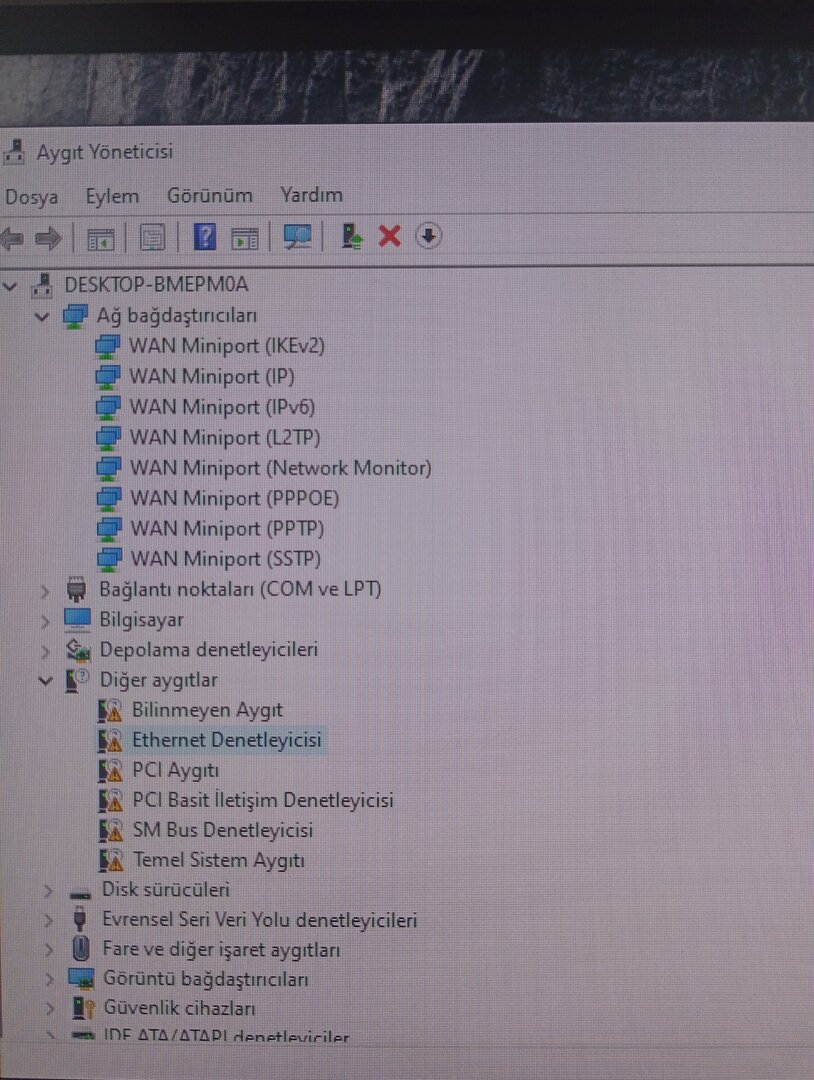Click the Update driver toolbar icon
This screenshot has width=814, height=1080.
click(x=352, y=236)
